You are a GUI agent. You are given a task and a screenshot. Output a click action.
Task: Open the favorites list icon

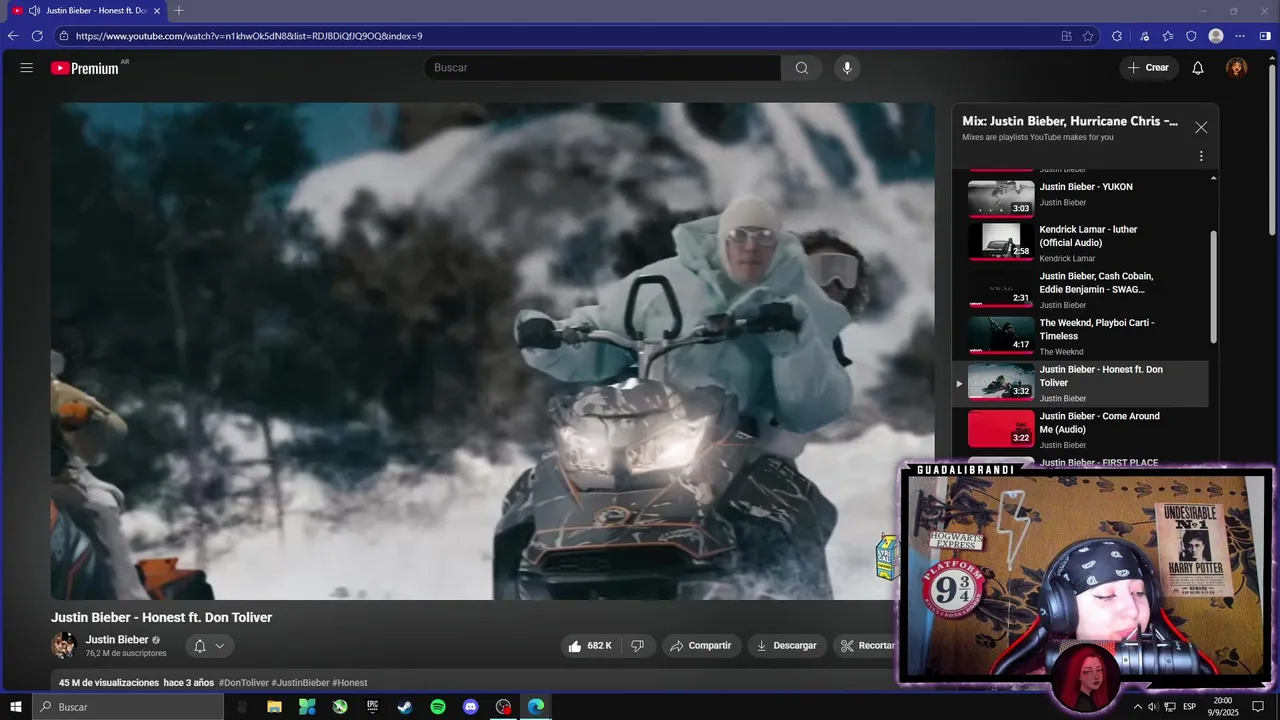pyautogui.click(x=1168, y=36)
